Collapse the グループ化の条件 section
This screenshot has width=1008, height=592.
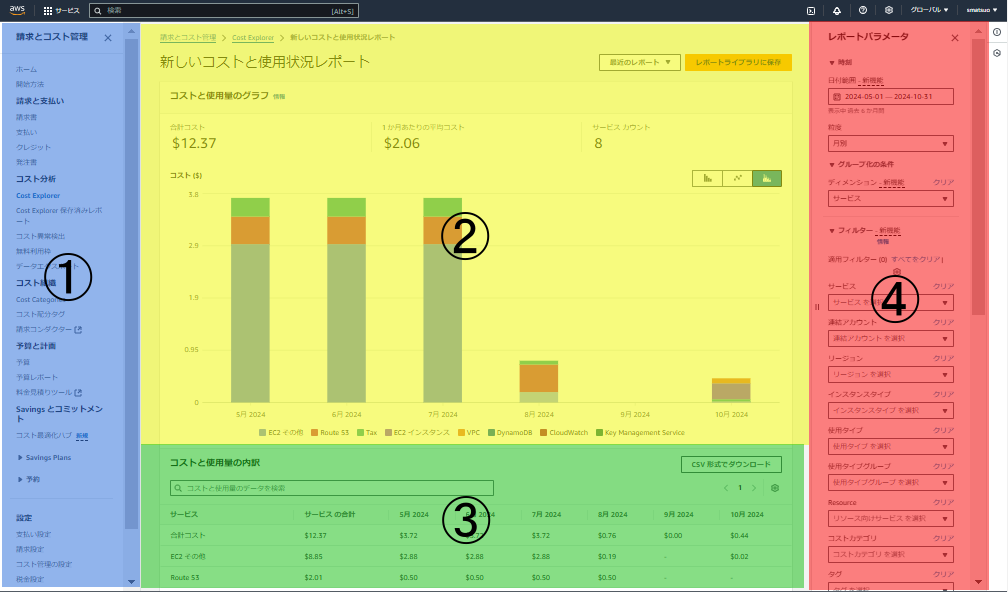pyautogui.click(x=832, y=165)
